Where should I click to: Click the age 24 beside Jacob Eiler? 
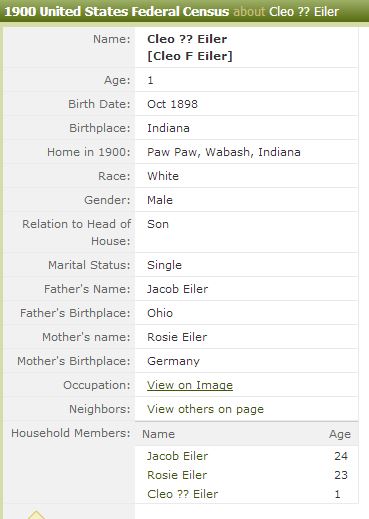click(341, 456)
